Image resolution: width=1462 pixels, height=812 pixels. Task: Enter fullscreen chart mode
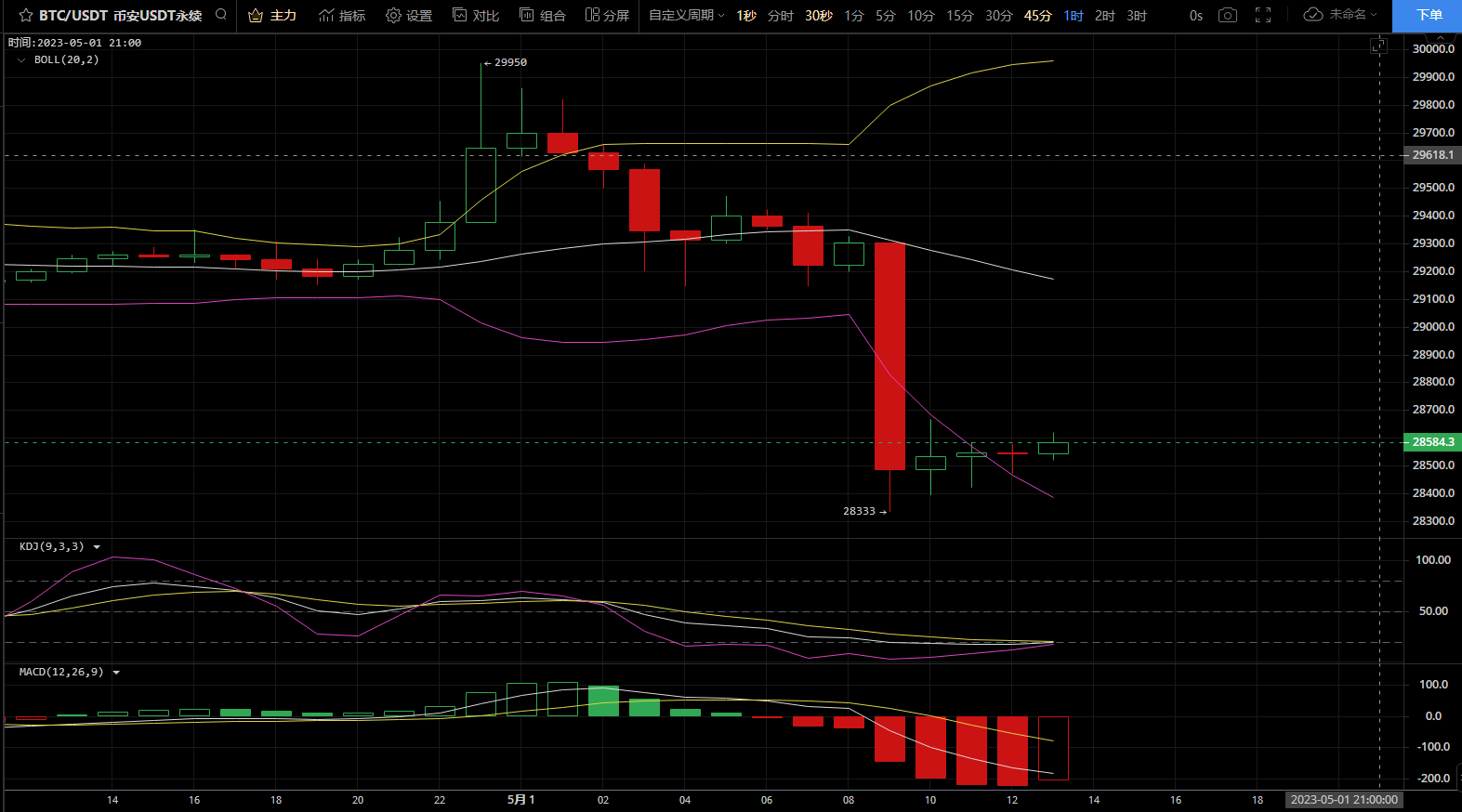(x=1263, y=15)
